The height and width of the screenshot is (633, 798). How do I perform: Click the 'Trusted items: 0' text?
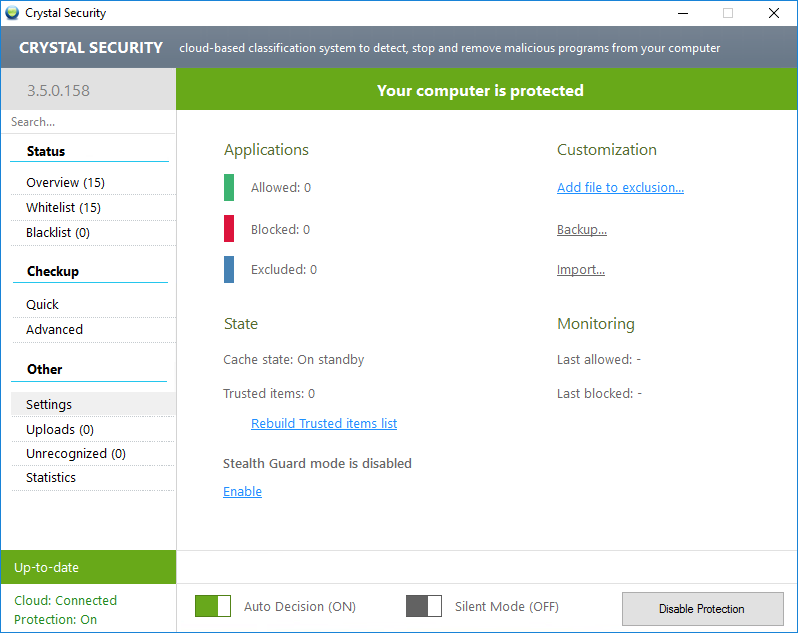tap(269, 393)
